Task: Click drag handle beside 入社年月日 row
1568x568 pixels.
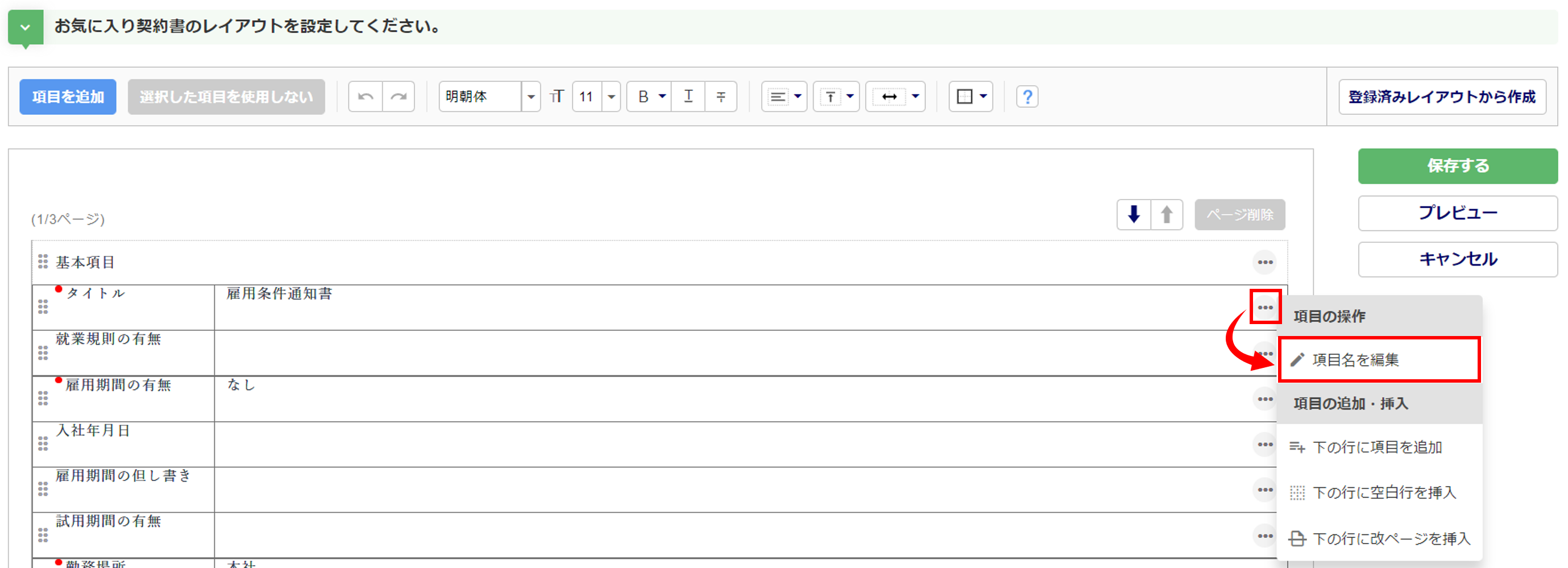Action: [x=43, y=444]
